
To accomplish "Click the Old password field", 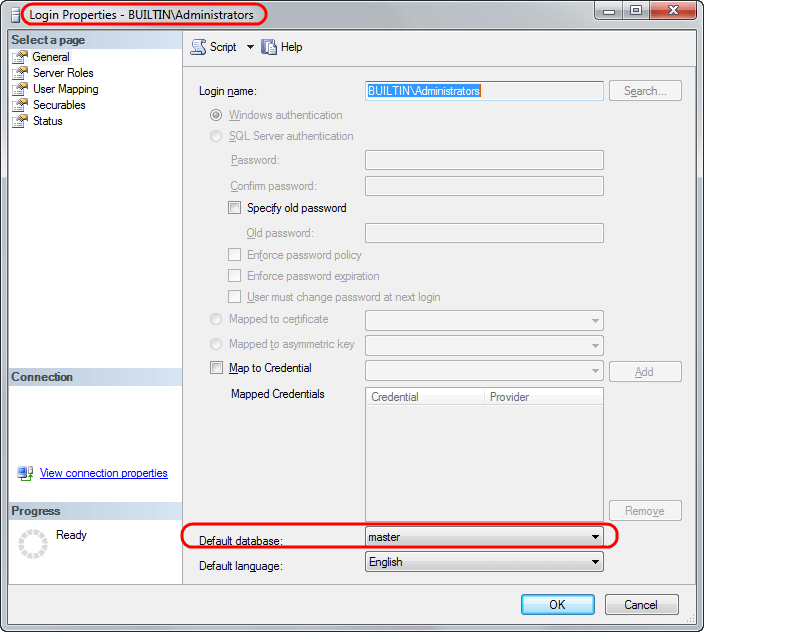I will pos(484,233).
